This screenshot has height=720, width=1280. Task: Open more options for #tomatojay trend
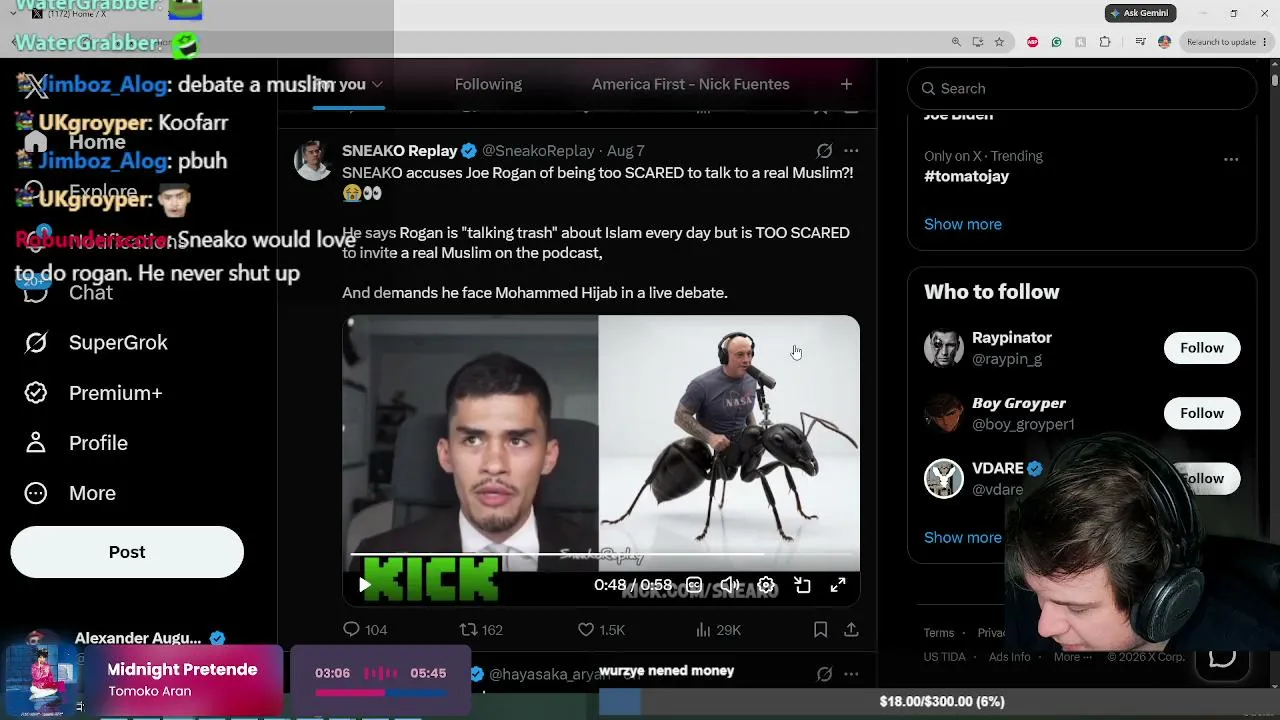(1231, 159)
